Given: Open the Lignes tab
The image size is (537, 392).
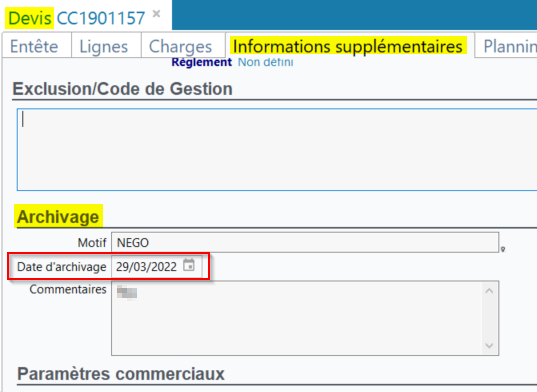Looking at the screenshot, I should tap(103, 46).
